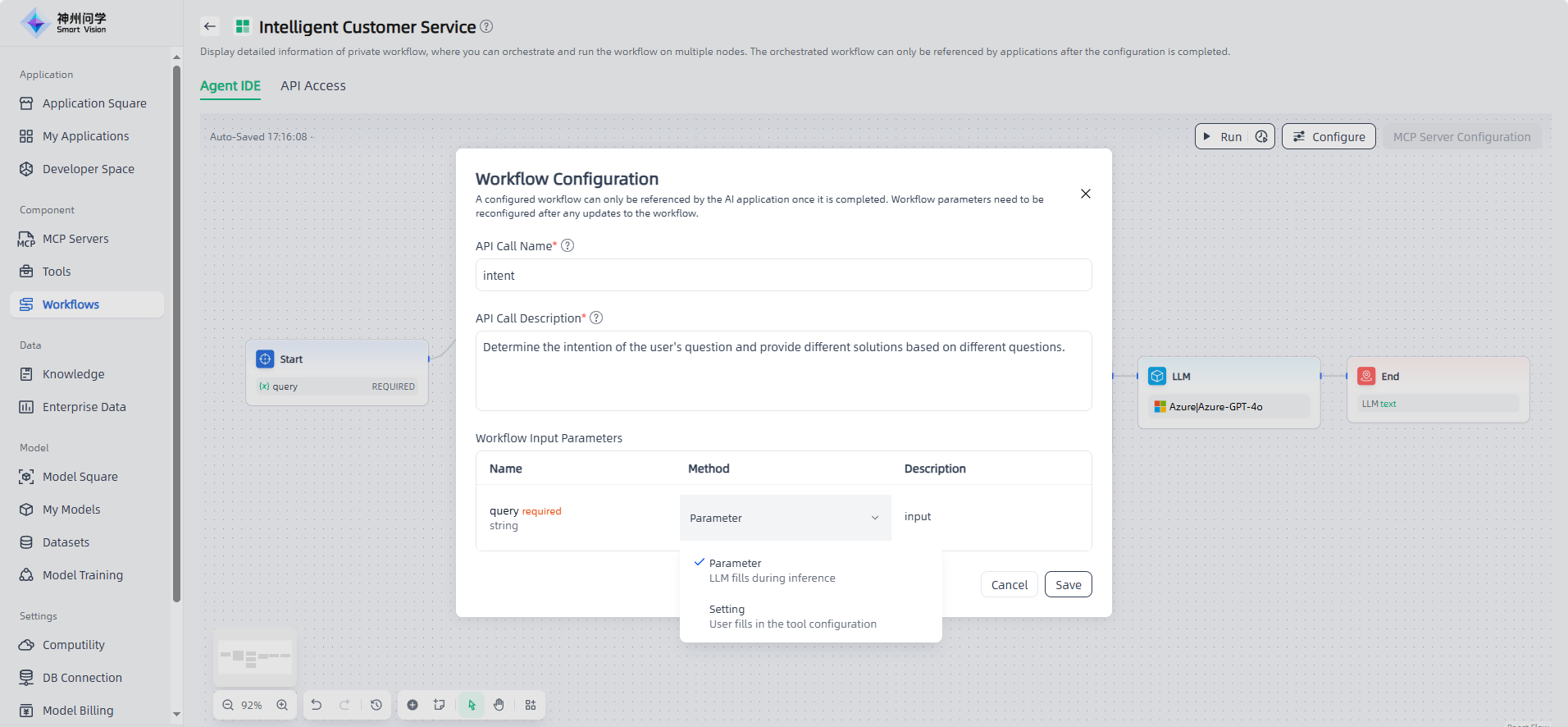Open version history clock icon
Image resolution: width=1568 pixels, height=727 pixels.
click(376, 705)
